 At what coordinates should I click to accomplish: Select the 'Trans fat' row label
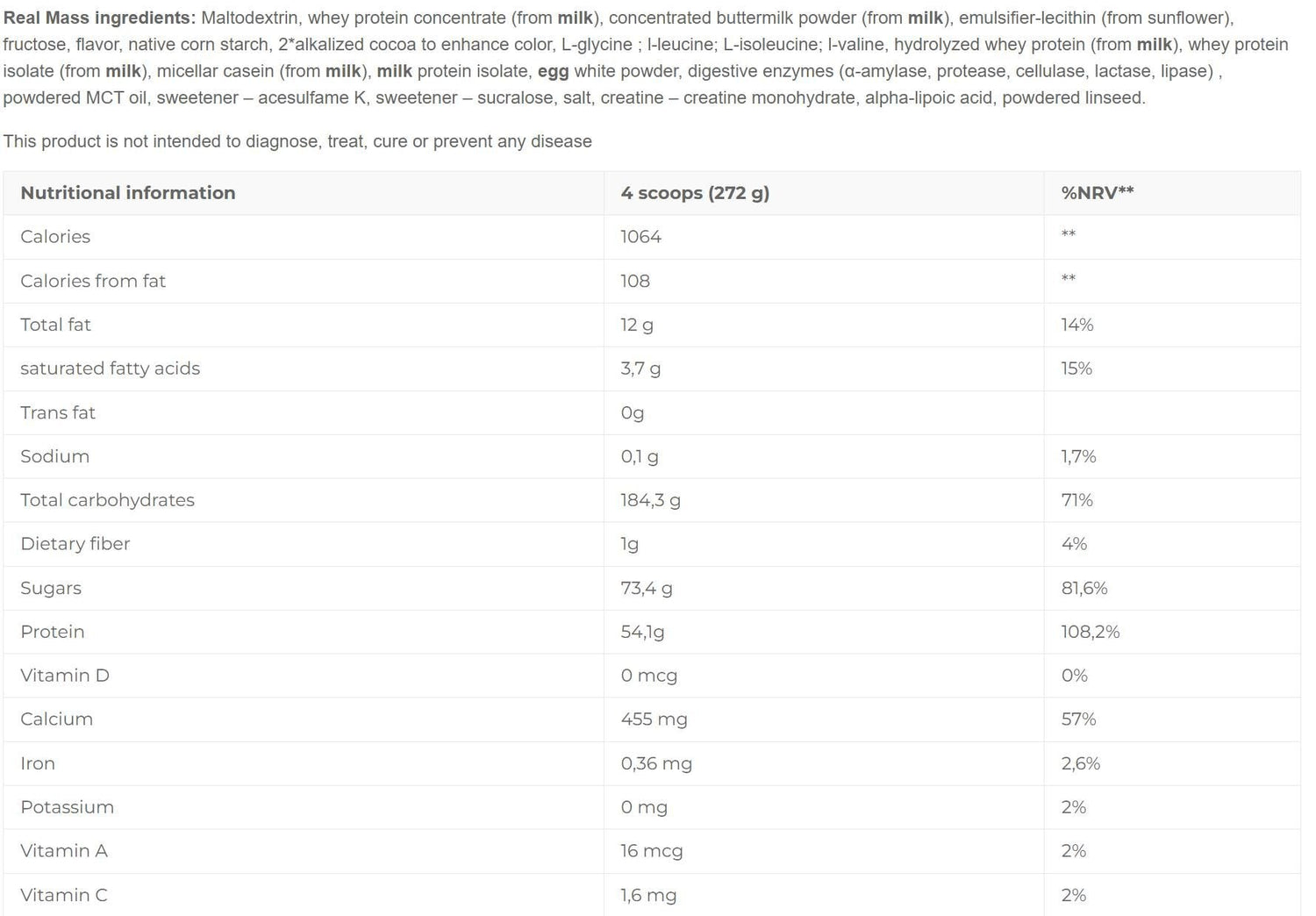58,412
